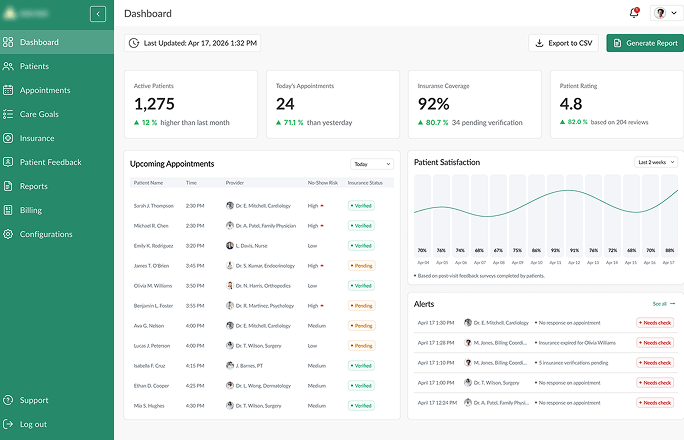Click patient name Michael R. Chen
The width and height of the screenshot is (684, 440).
[151, 226]
